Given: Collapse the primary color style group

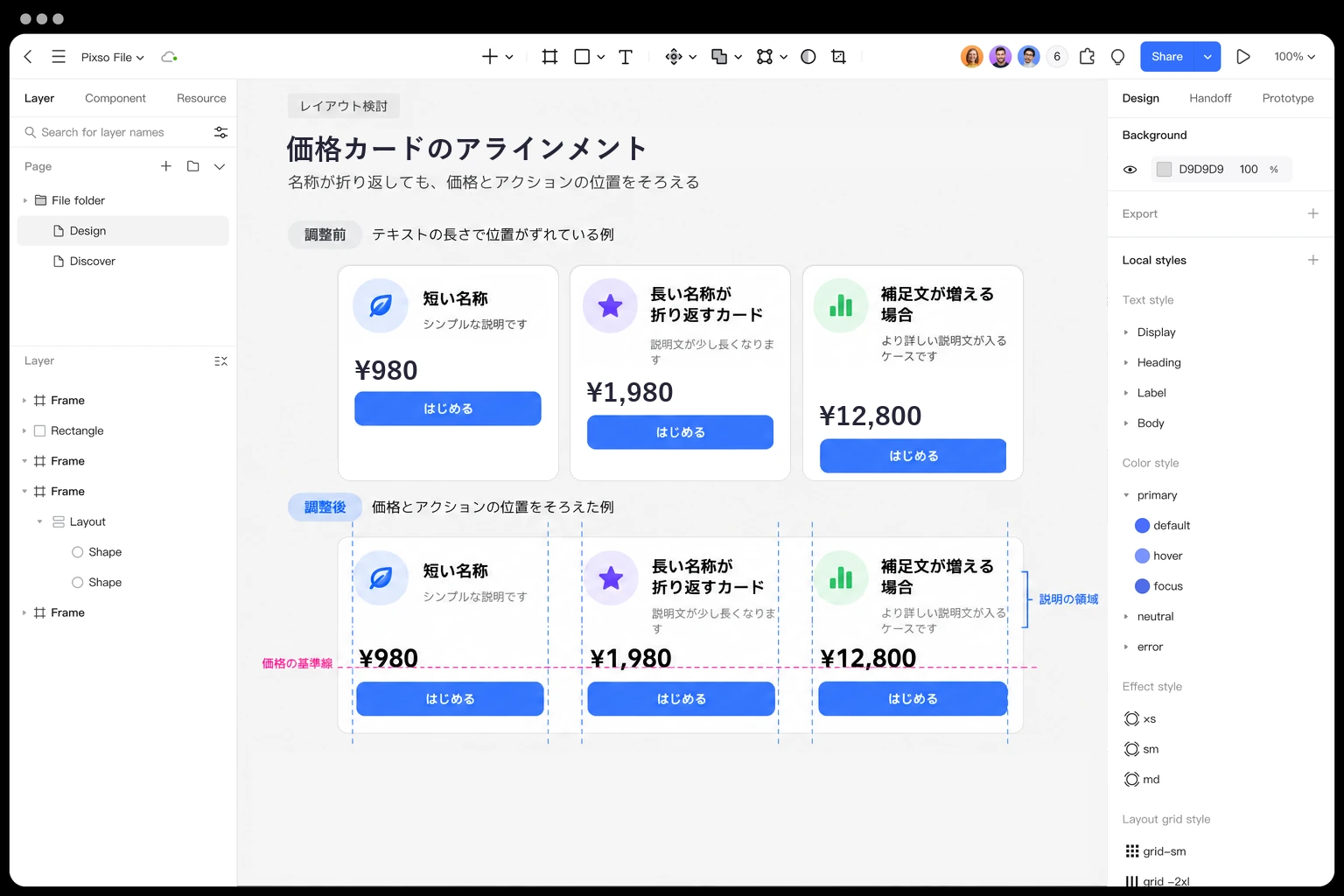Looking at the screenshot, I should (1126, 495).
